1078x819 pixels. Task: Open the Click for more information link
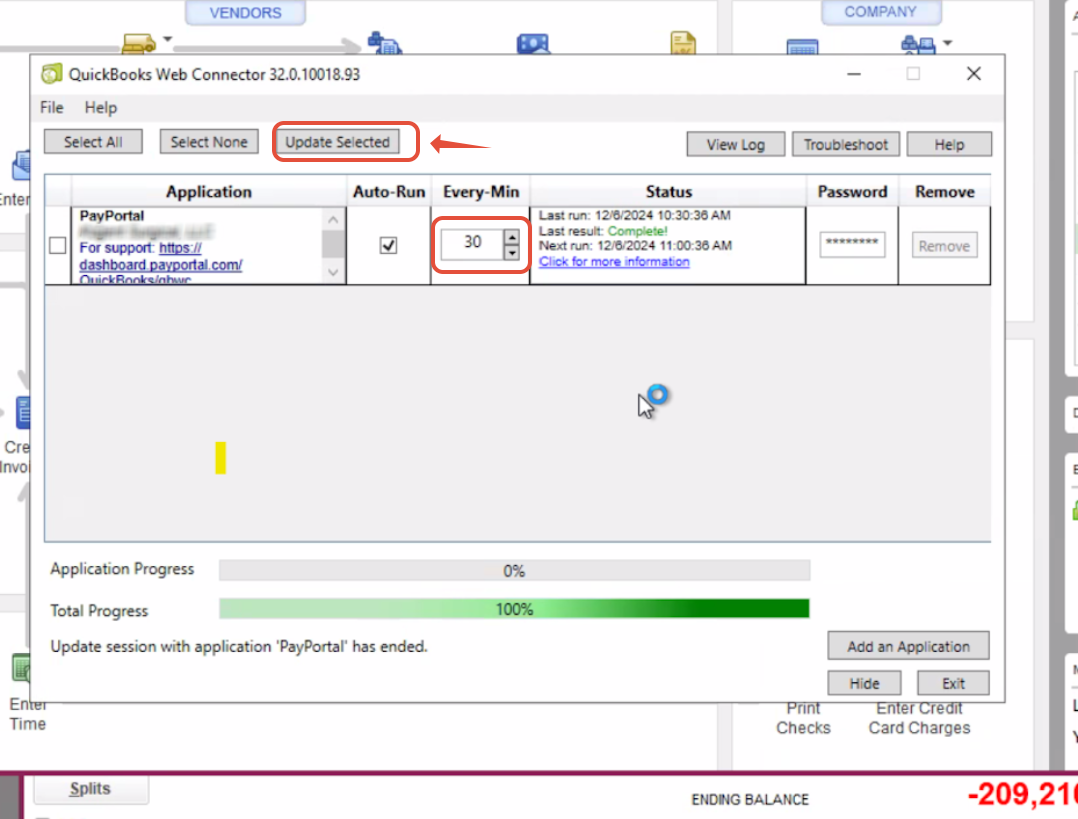coord(614,261)
